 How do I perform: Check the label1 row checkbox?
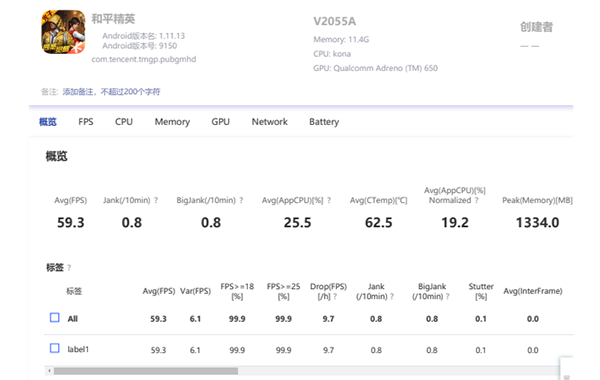[x=55, y=348]
